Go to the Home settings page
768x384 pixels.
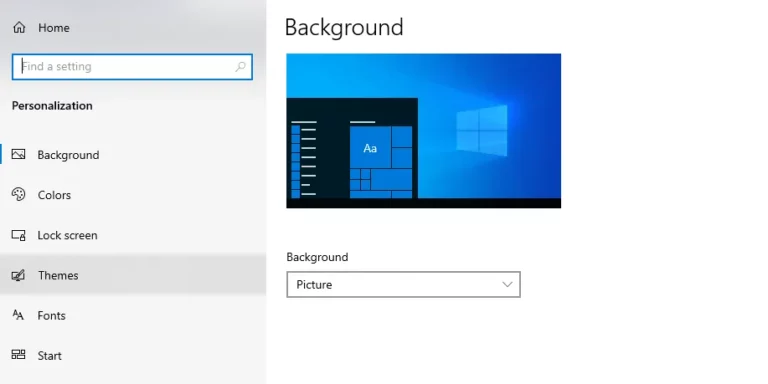53,28
